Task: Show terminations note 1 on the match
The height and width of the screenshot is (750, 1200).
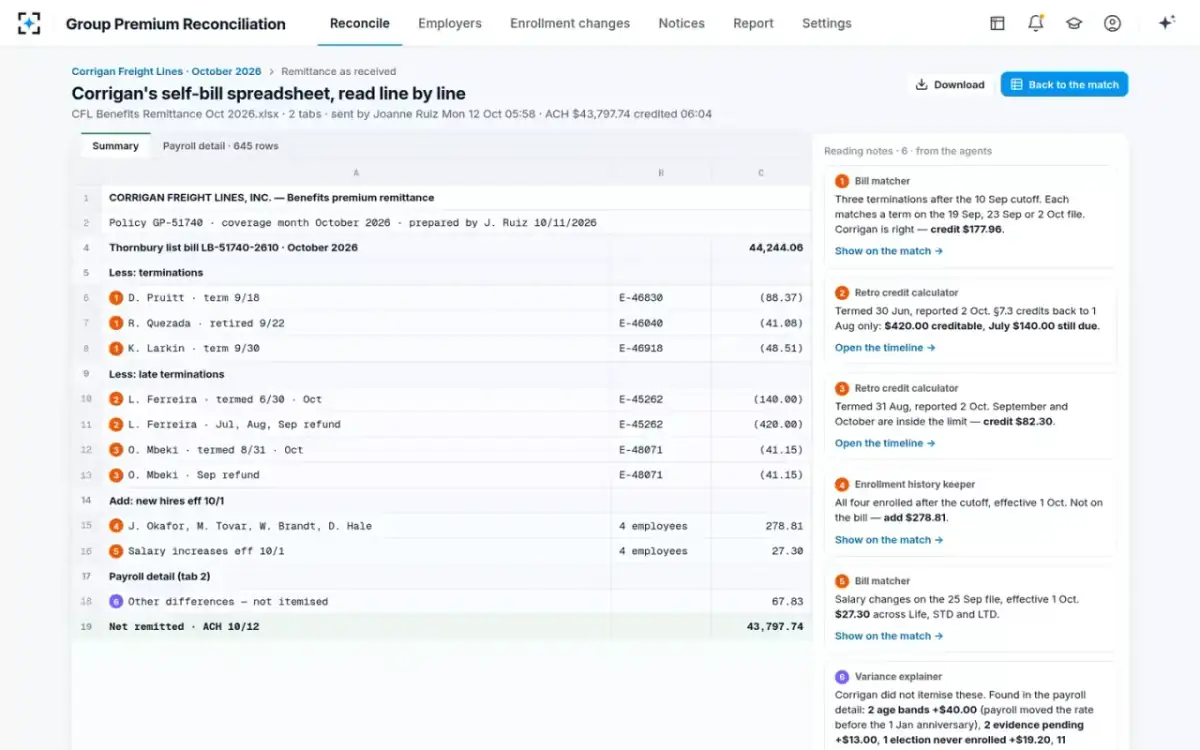Action: pyautogui.click(x=889, y=251)
